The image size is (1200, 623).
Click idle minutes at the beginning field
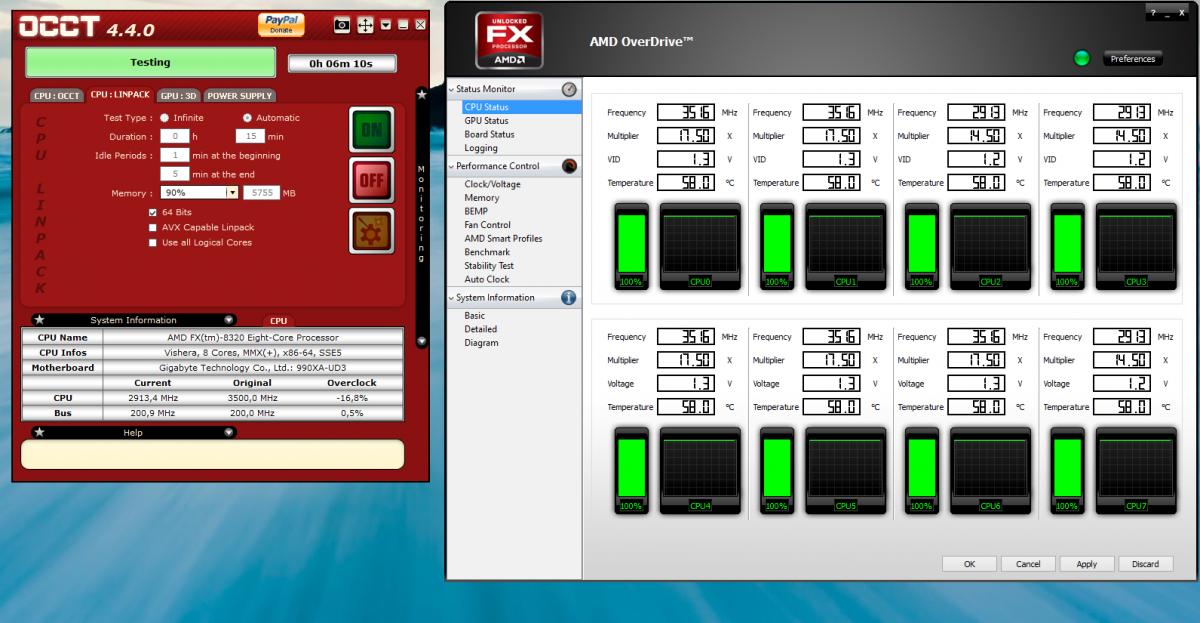[175, 155]
